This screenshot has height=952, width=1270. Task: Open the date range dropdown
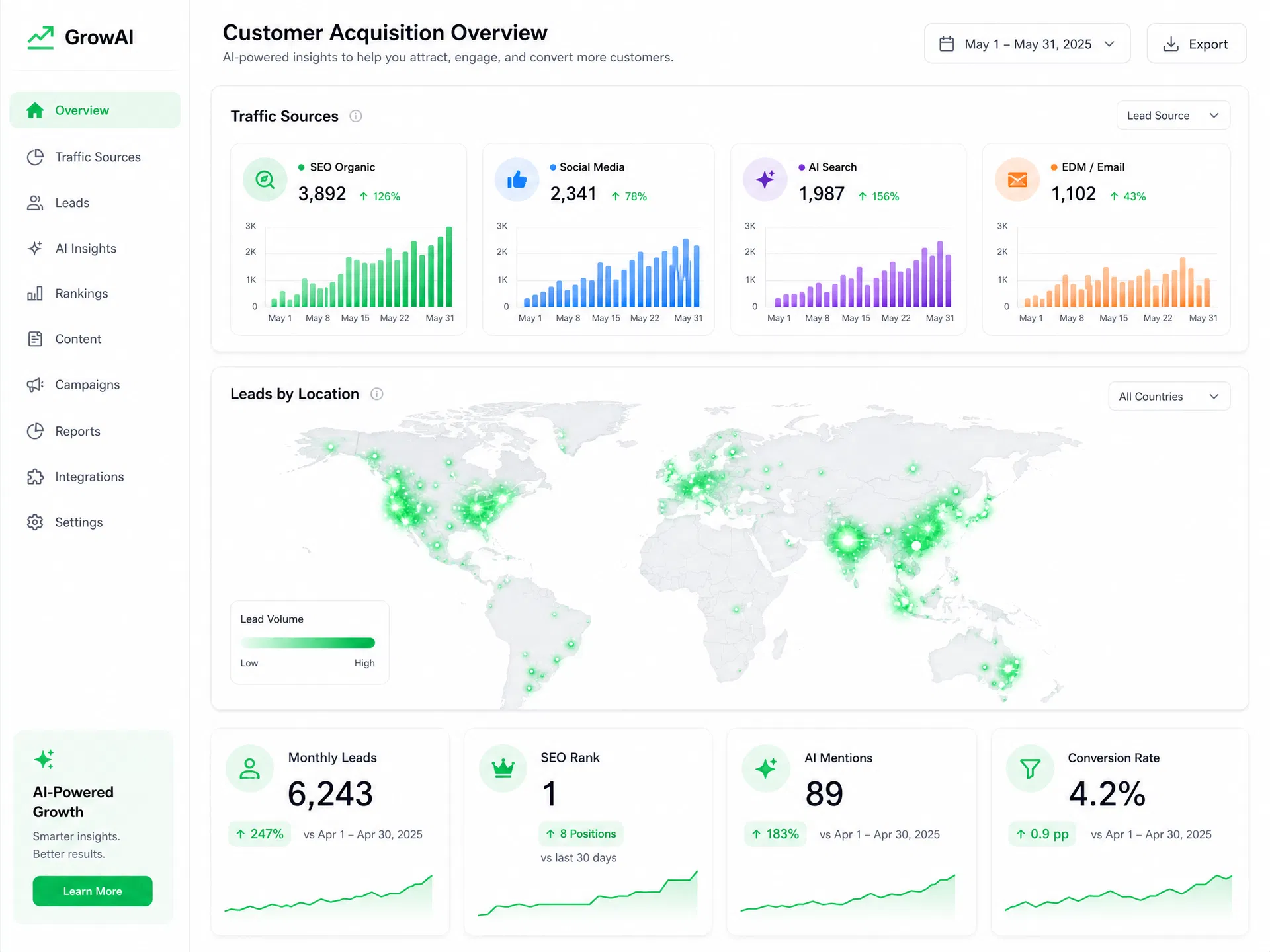pos(1027,44)
